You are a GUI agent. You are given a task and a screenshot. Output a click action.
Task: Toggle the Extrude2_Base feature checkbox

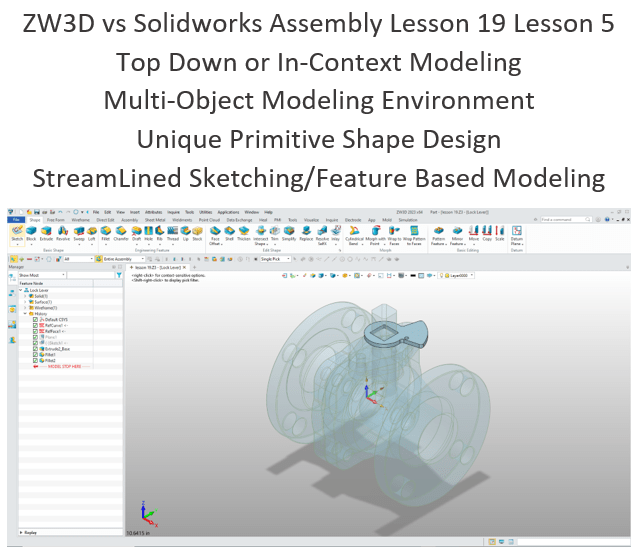(35, 349)
